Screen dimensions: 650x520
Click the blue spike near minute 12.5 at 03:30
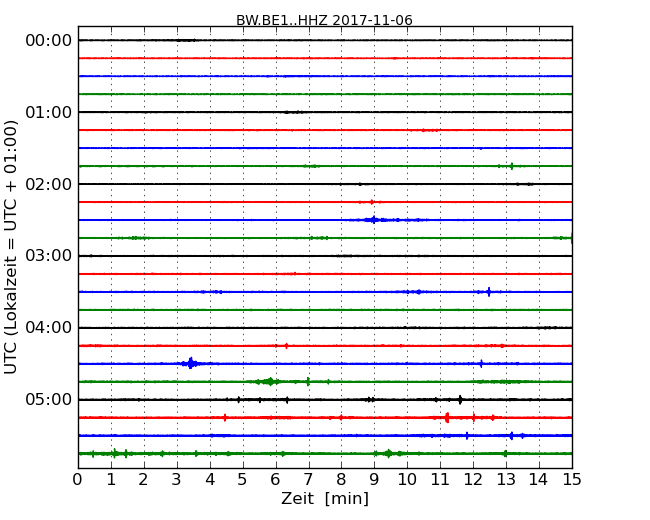point(489,292)
